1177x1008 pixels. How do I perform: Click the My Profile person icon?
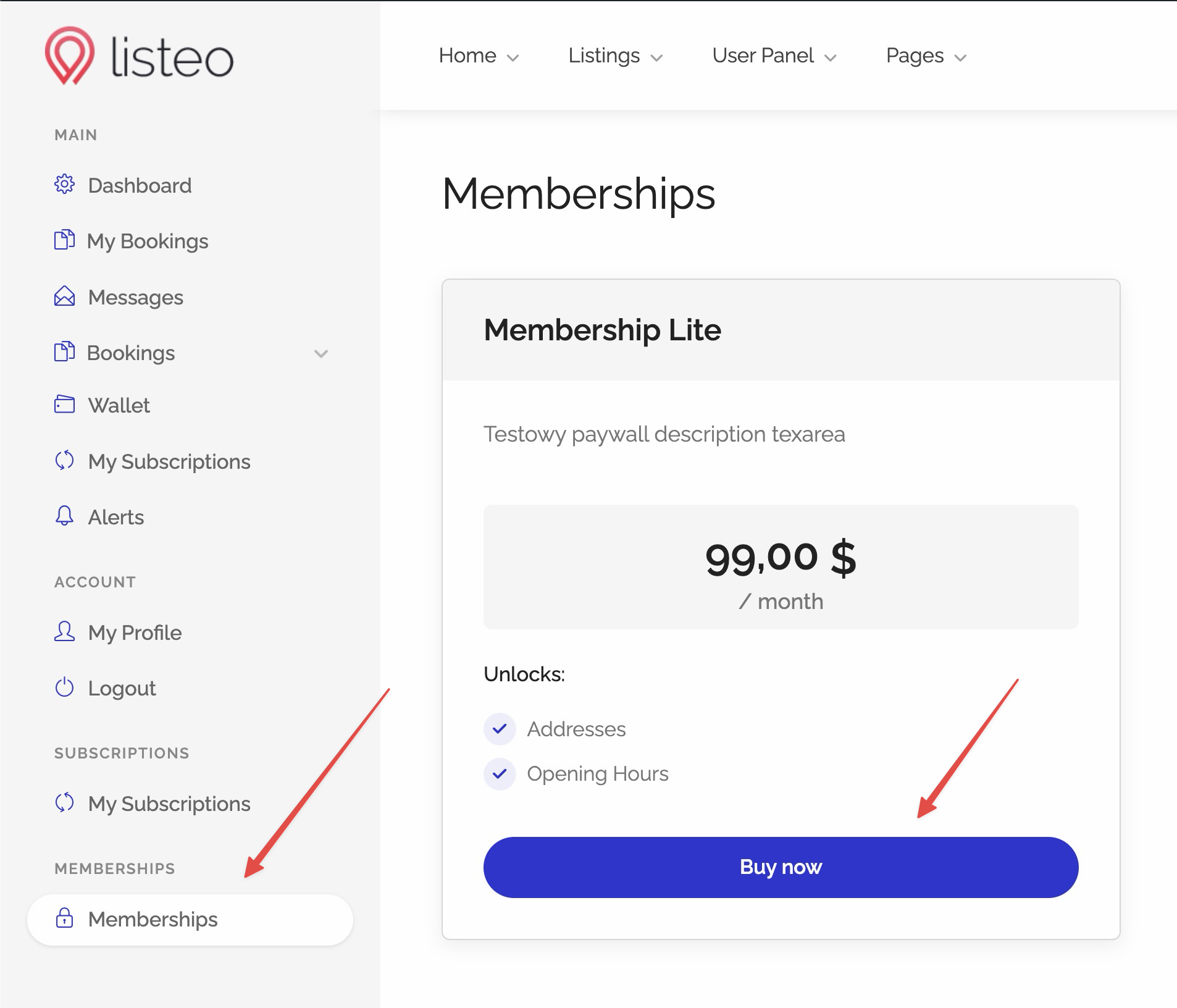point(64,631)
